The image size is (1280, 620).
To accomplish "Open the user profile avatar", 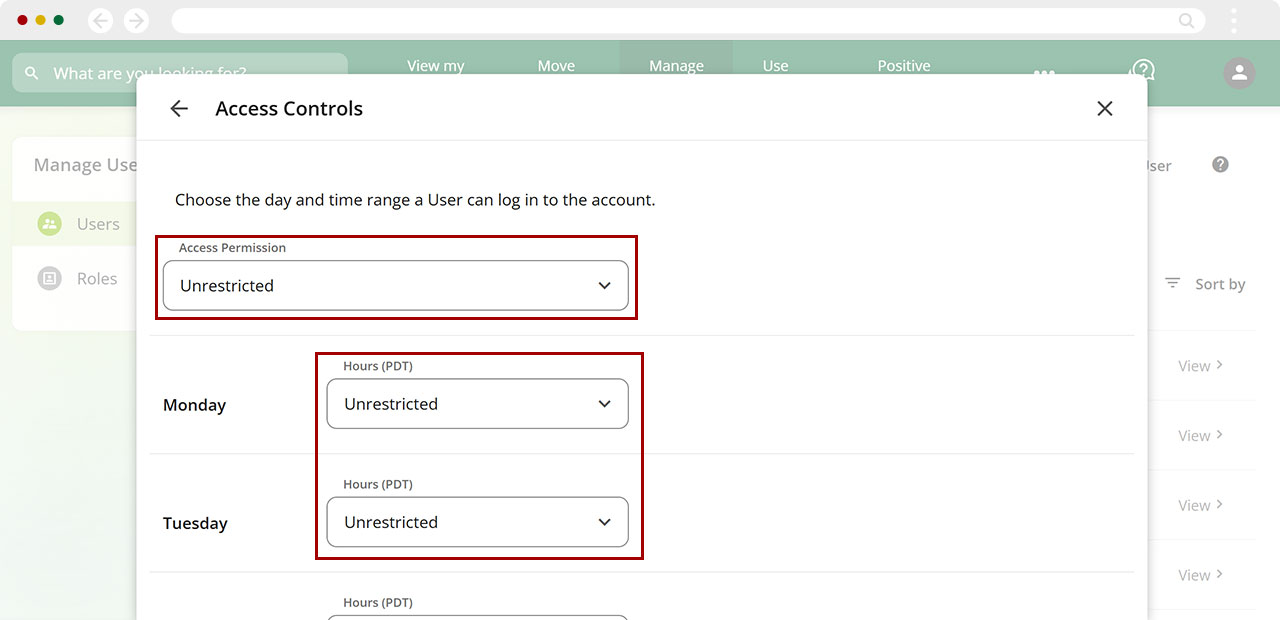I will (x=1240, y=73).
